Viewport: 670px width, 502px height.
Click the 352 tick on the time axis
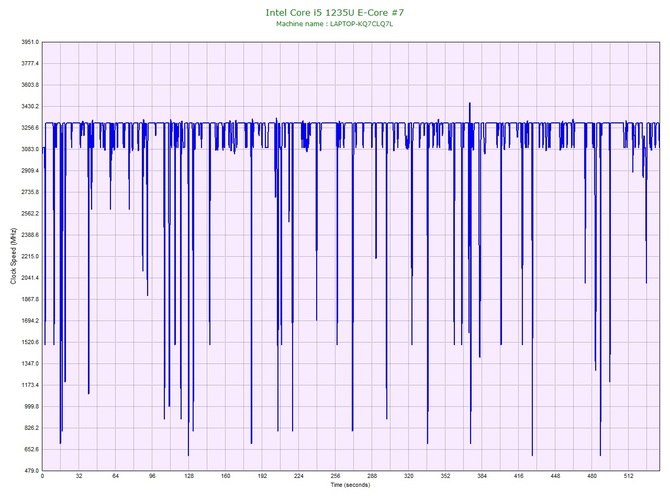pyautogui.click(x=445, y=476)
